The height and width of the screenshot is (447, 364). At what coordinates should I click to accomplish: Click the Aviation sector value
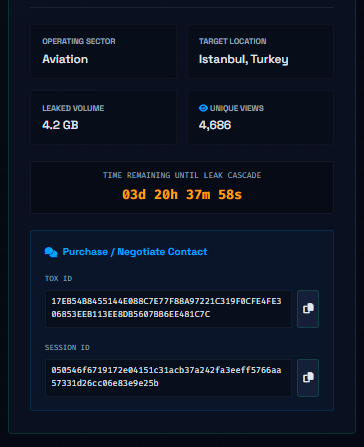65,59
